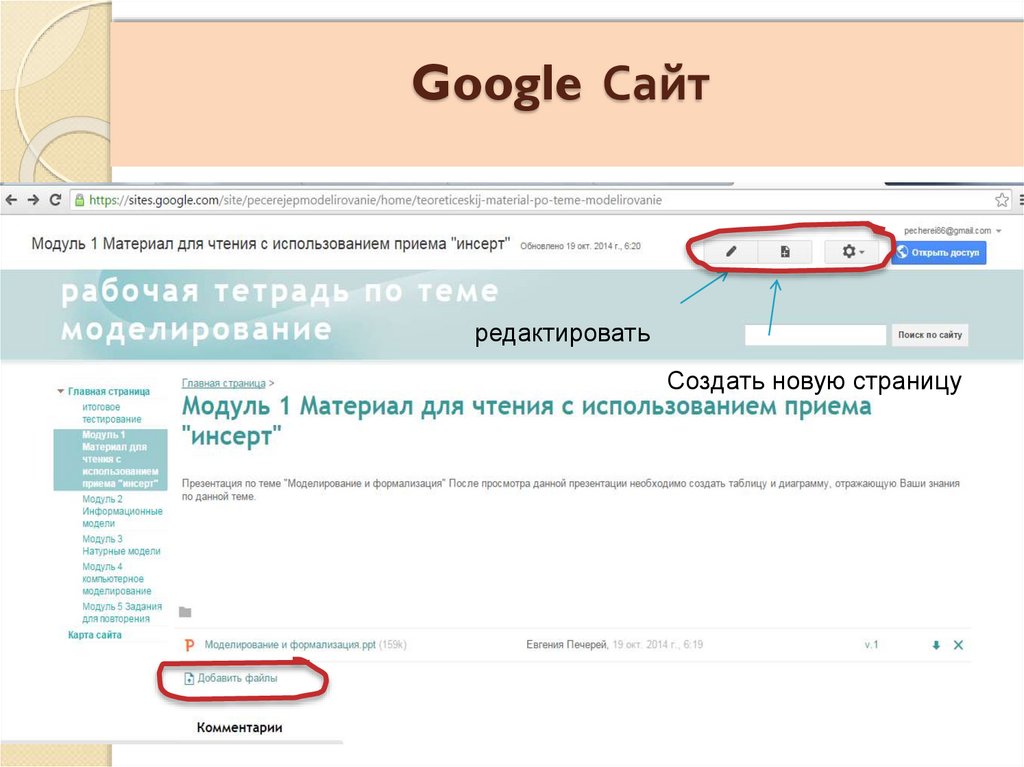Image resolution: width=1024 pixels, height=767 pixels.
Task: Click the site search input field
Action: pos(815,335)
